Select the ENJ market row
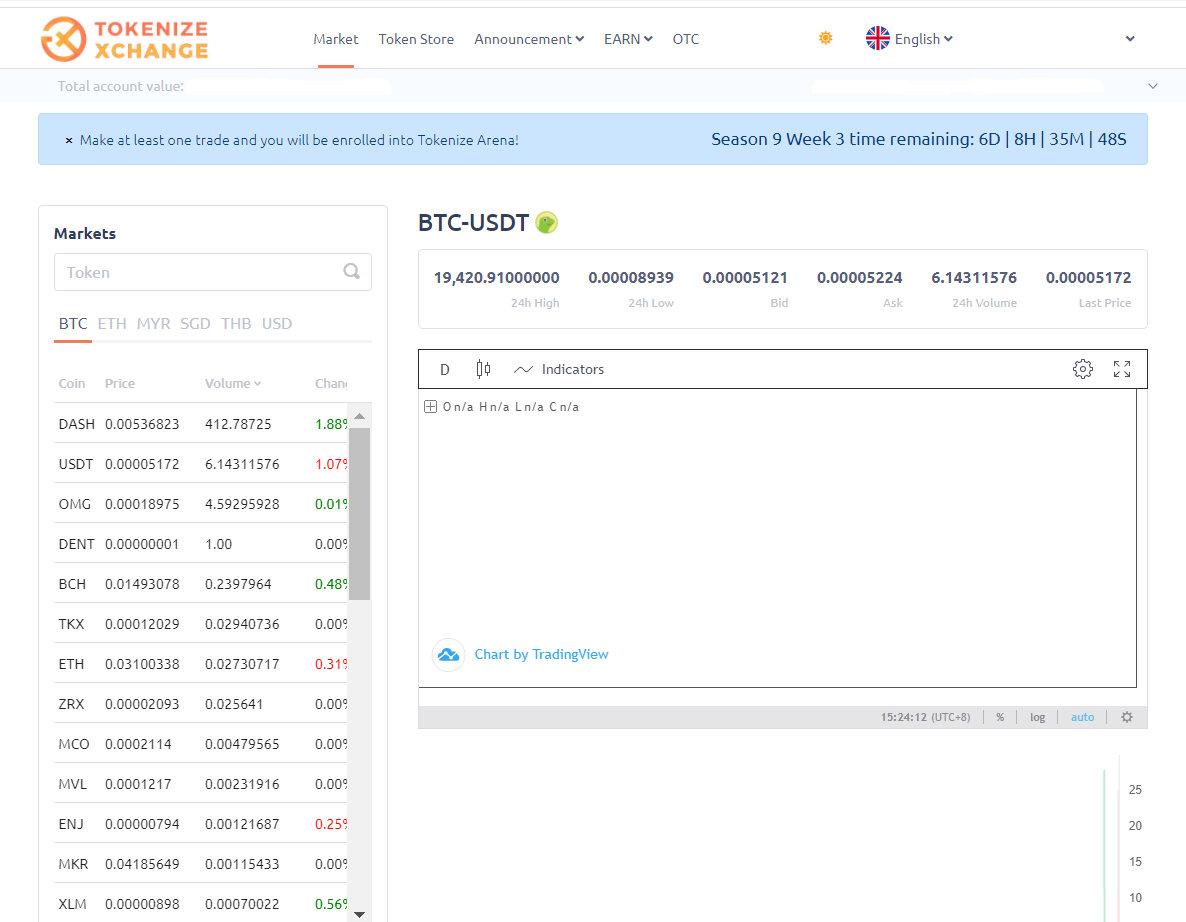 (x=200, y=825)
